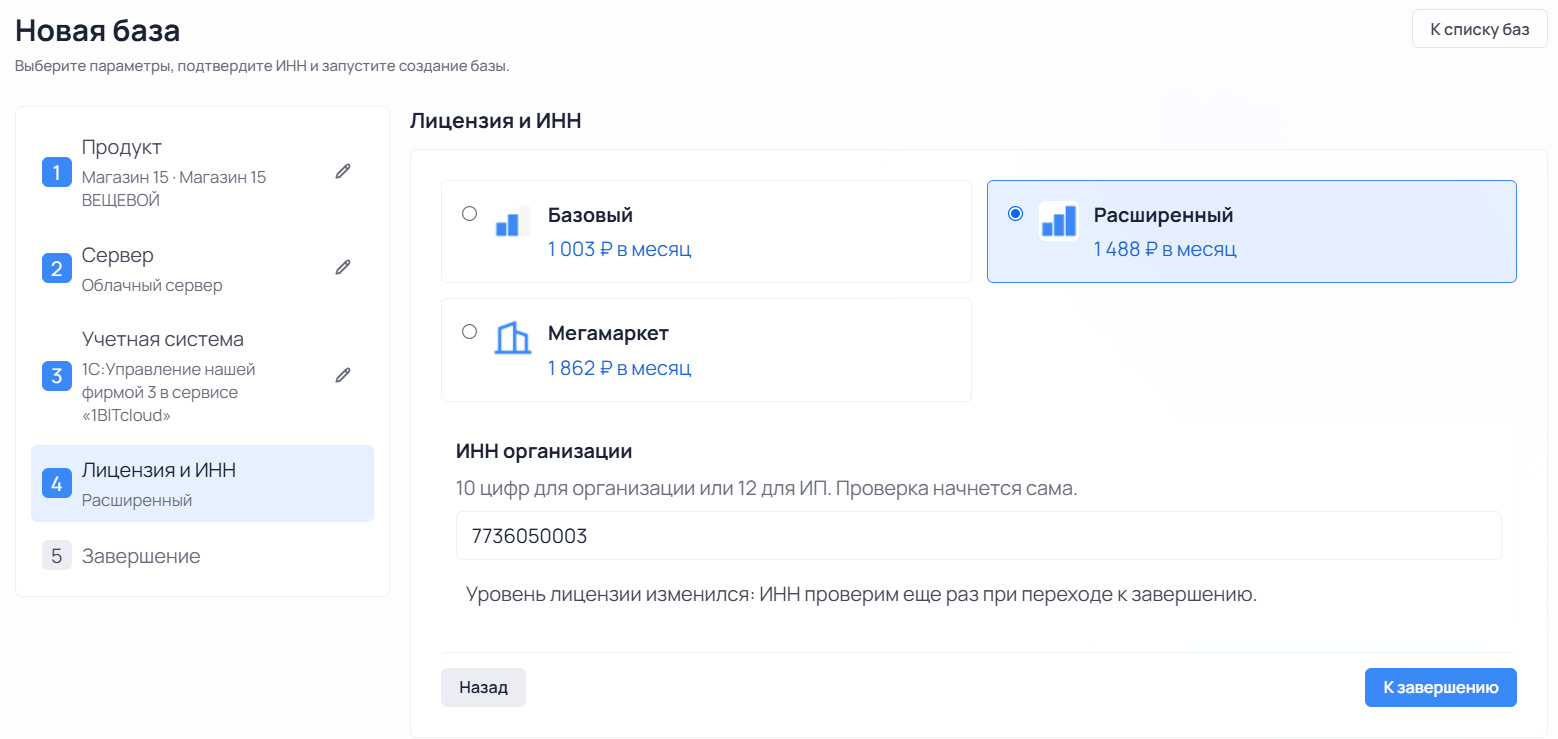Click the Уровень лицензии изменился notice
1558x739 pixels.
pos(861,594)
